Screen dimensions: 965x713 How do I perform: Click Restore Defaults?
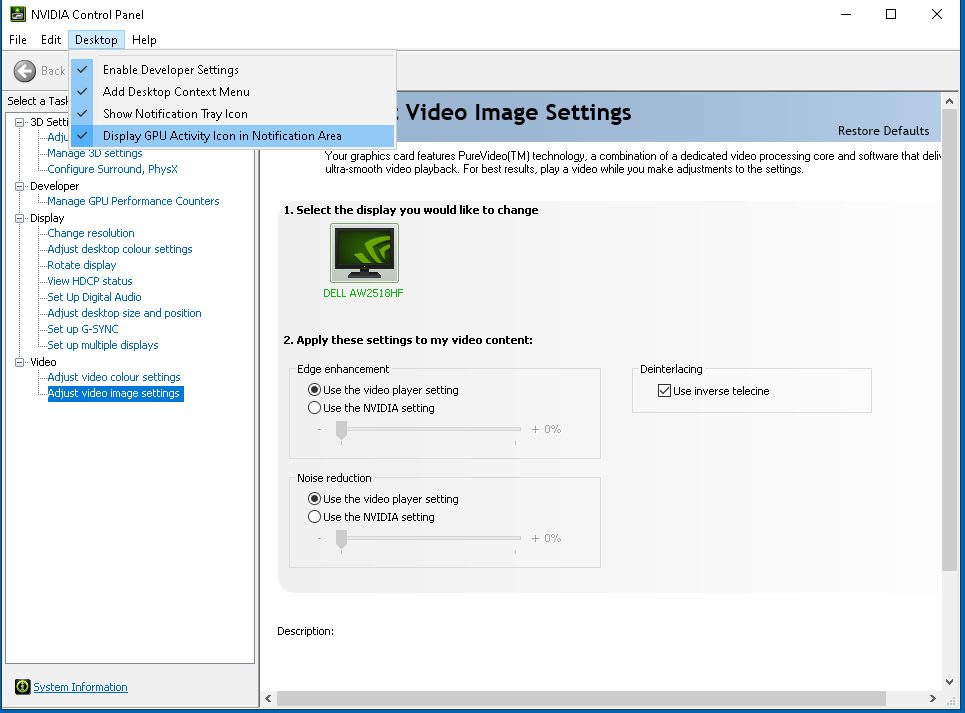(883, 130)
